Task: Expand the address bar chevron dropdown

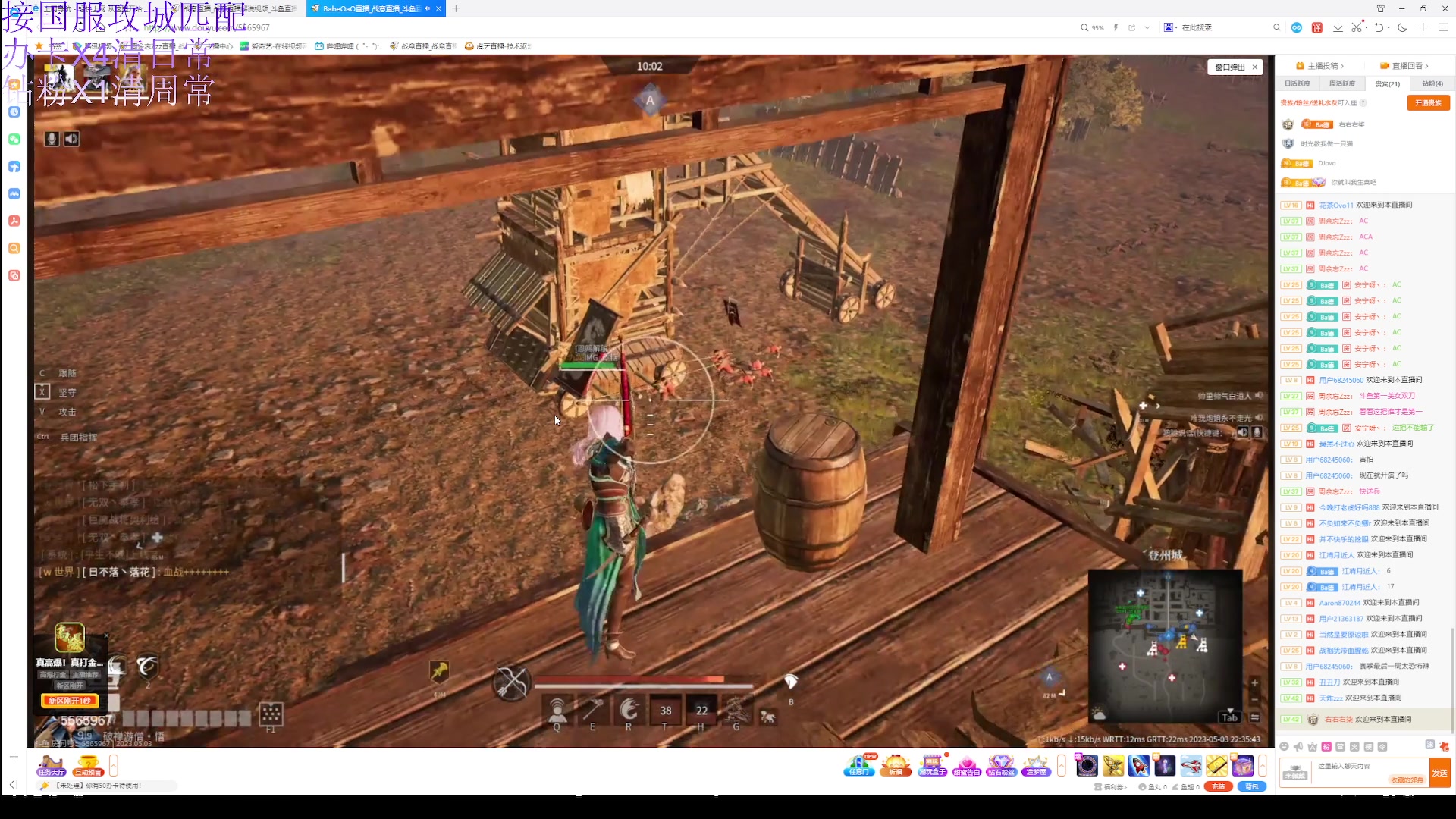Action: tap(1147, 27)
